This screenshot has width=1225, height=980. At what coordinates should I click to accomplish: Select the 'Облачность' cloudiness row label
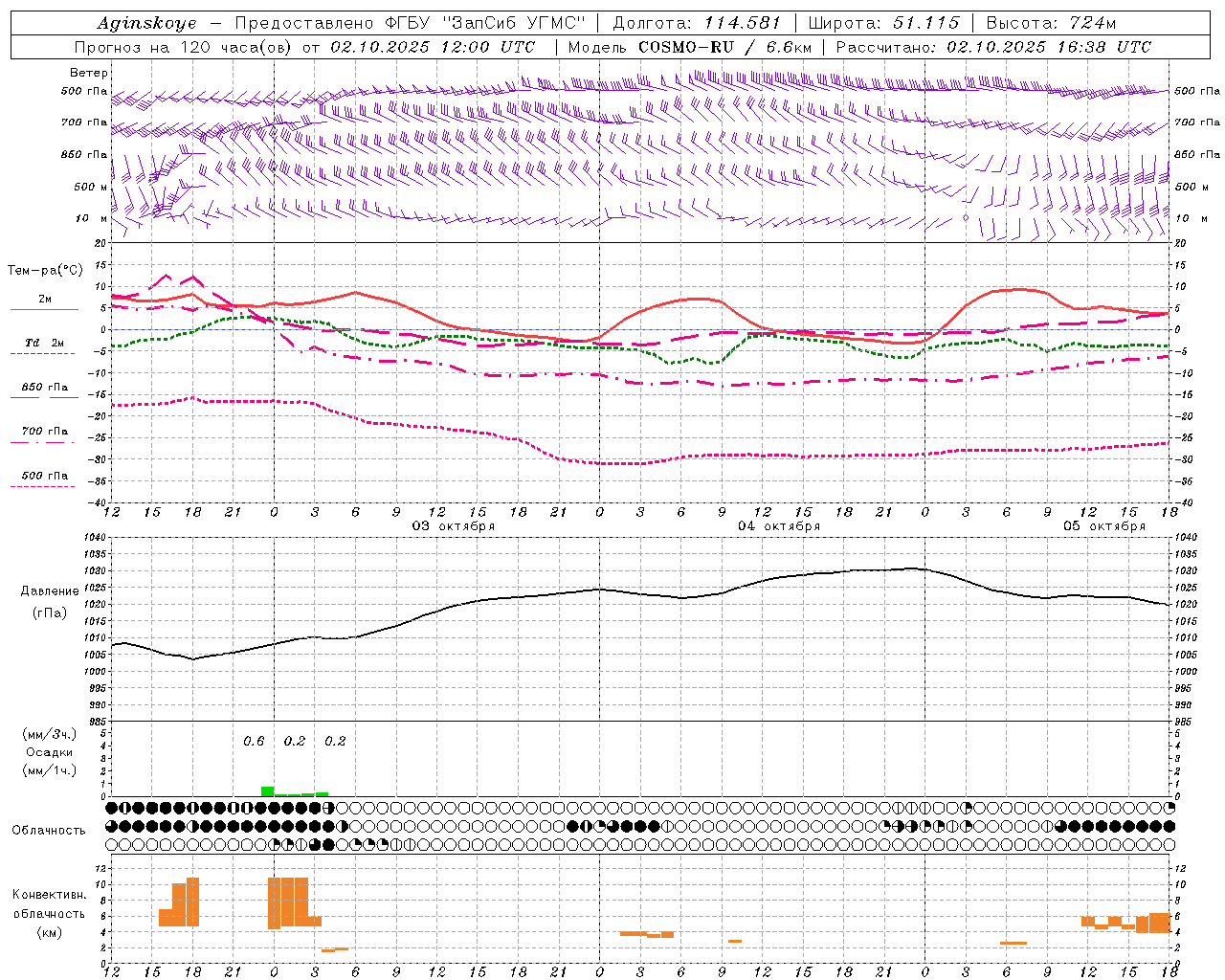[x=49, y=831]
